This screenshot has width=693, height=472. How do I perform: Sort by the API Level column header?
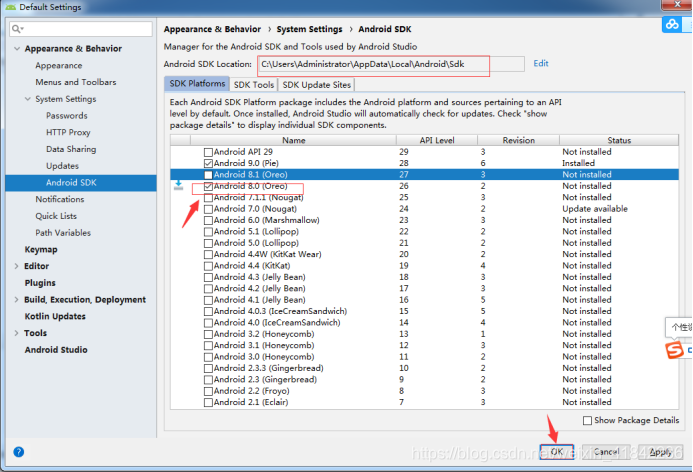click(x=437, y=140)
